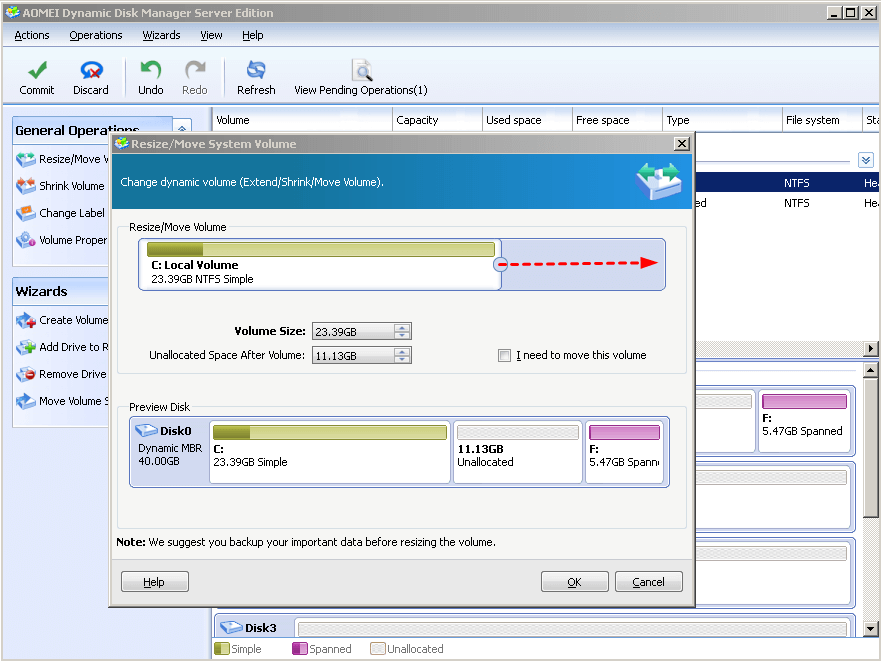Click Cancel button in dialog
Viewport: 881px width, 661px height.
648,582
